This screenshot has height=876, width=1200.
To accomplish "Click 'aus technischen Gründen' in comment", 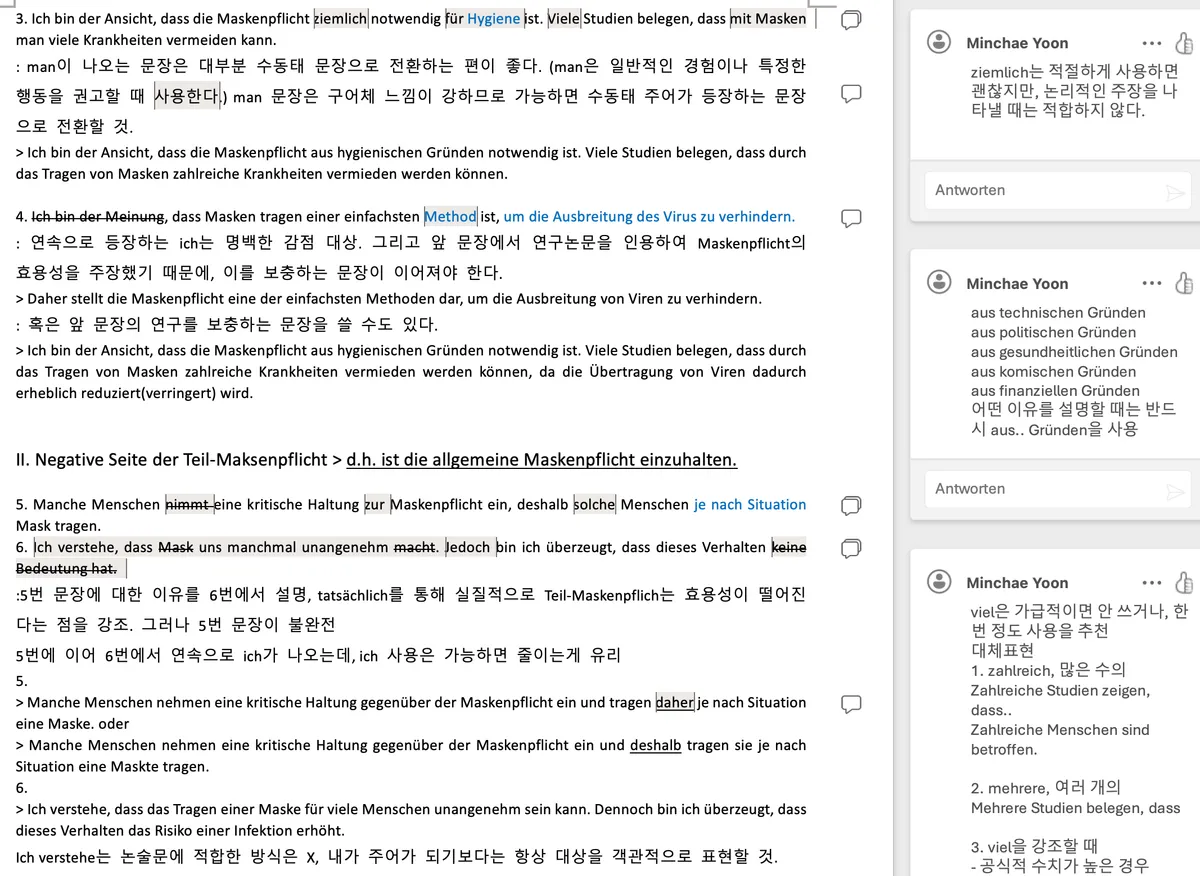I will (x=1058, y=312).
